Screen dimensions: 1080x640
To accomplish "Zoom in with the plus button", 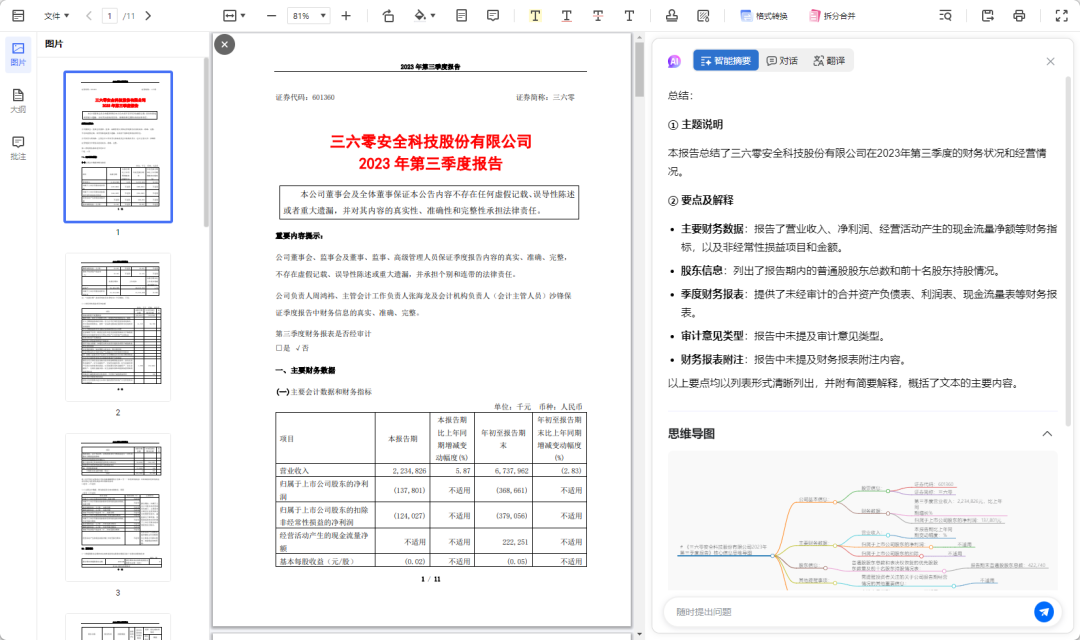I will click(x=346, y=16).
